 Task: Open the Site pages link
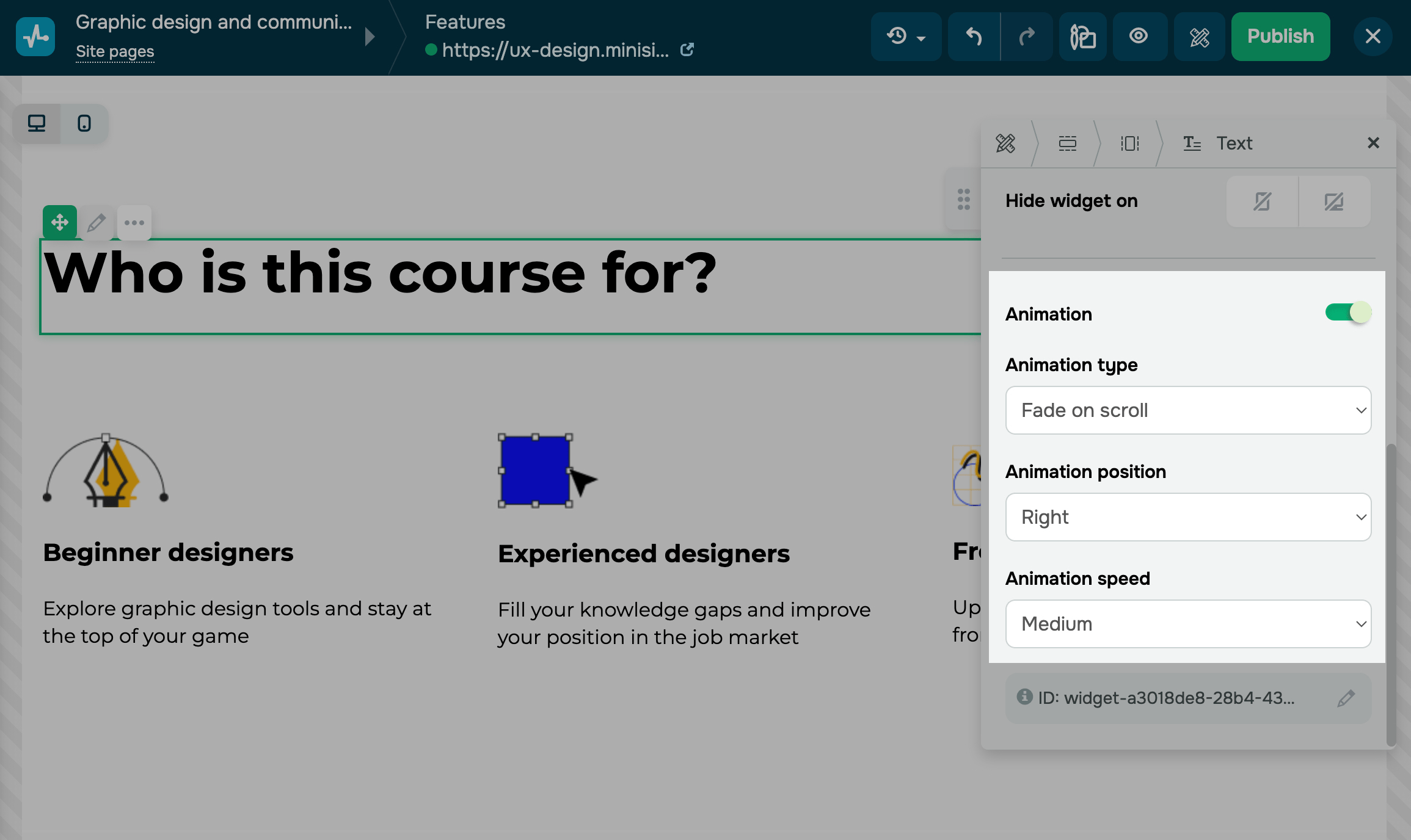coord(115,52)
